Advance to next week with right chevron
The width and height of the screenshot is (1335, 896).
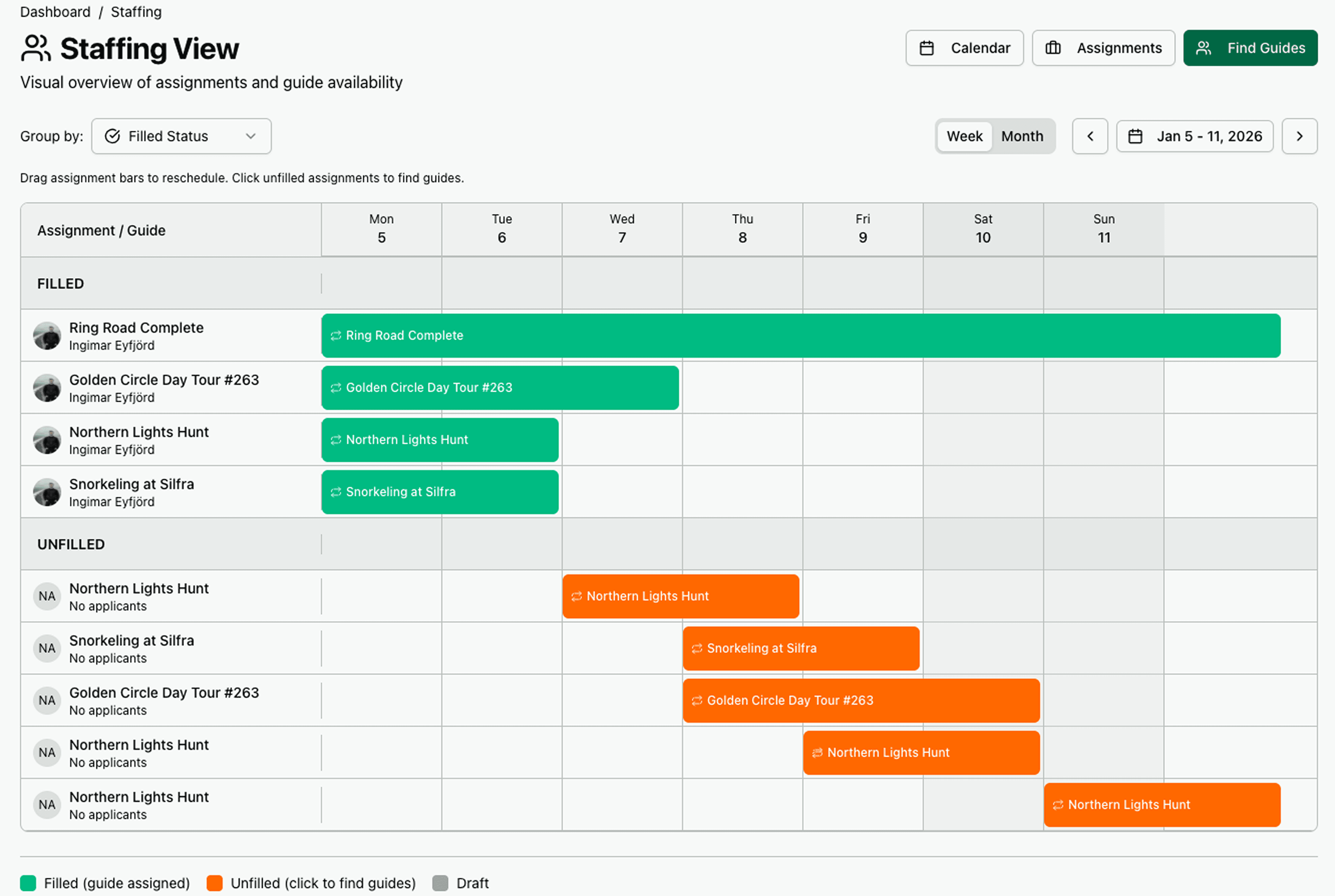(x=1299, y=137)
